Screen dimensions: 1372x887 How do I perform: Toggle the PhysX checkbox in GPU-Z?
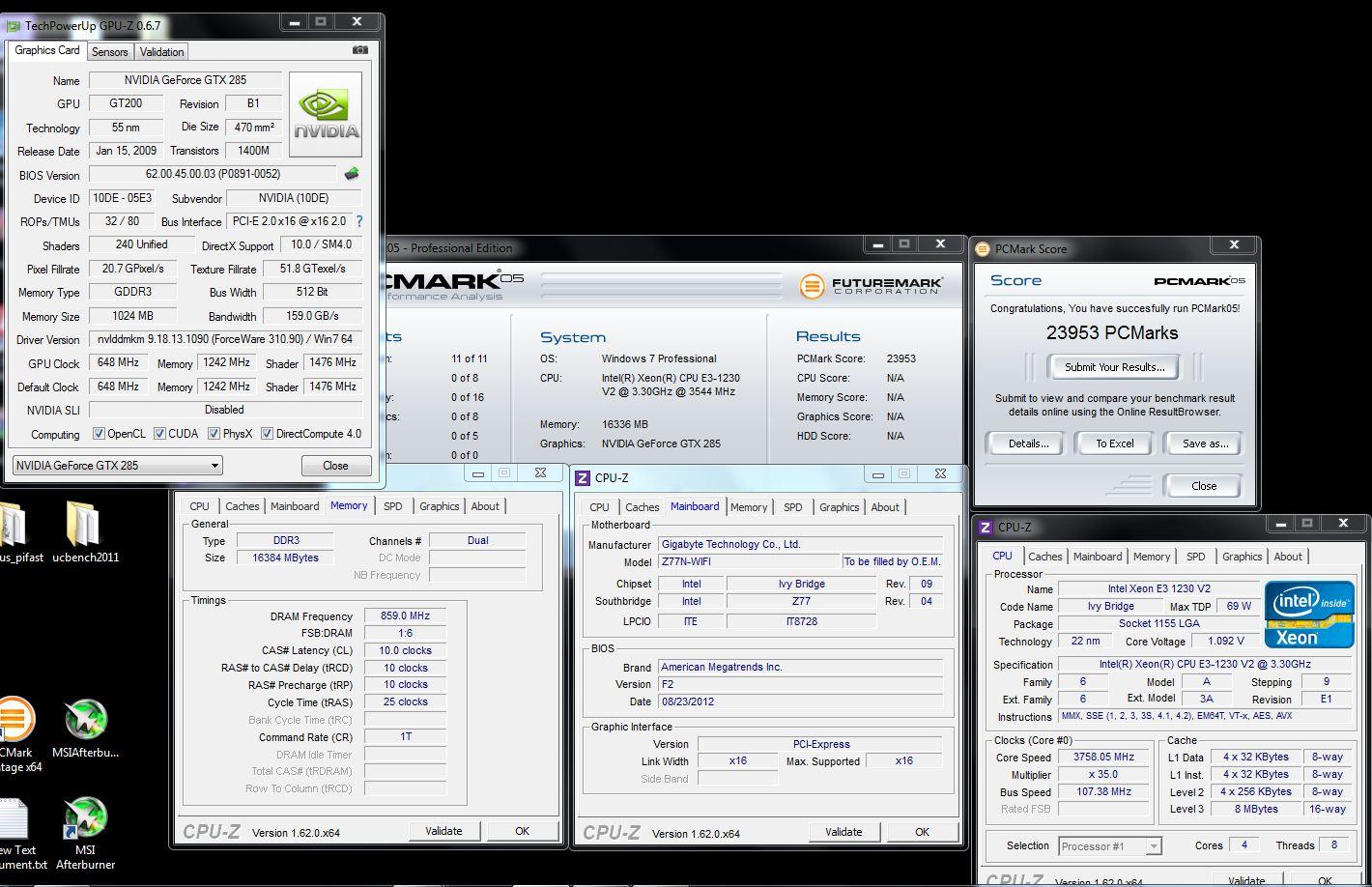tap(214, 434)
